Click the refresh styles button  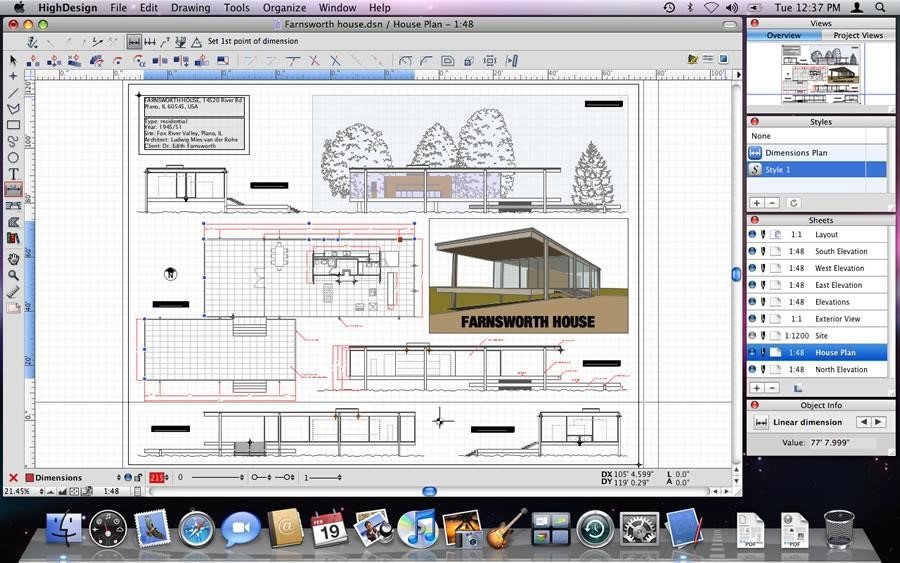pos(793,203)
